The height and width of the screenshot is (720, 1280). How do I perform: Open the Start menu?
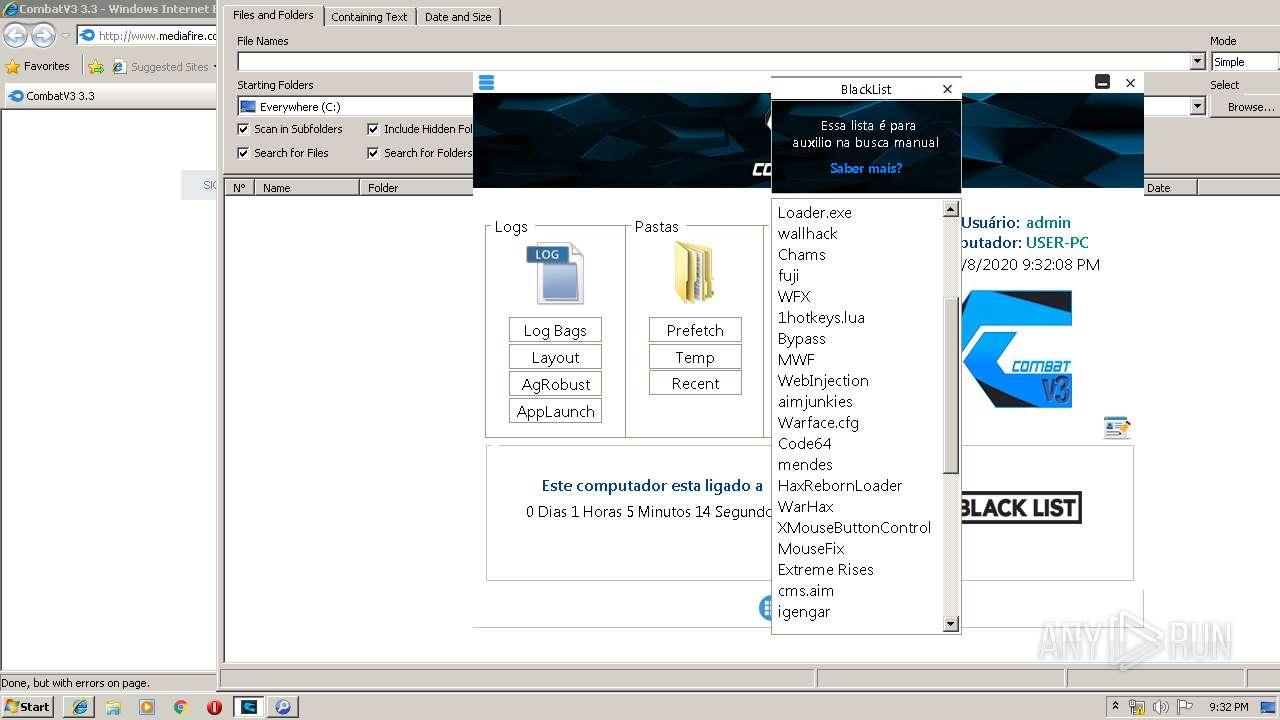pos(27,707)
